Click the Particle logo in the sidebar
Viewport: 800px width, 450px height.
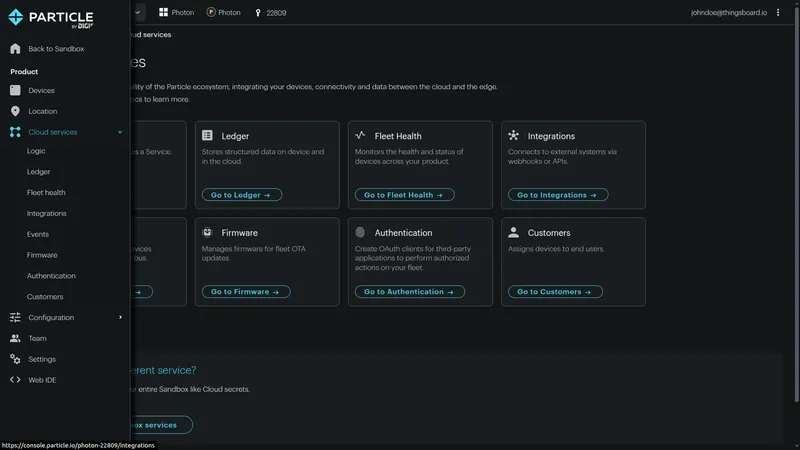pos(51,18)
